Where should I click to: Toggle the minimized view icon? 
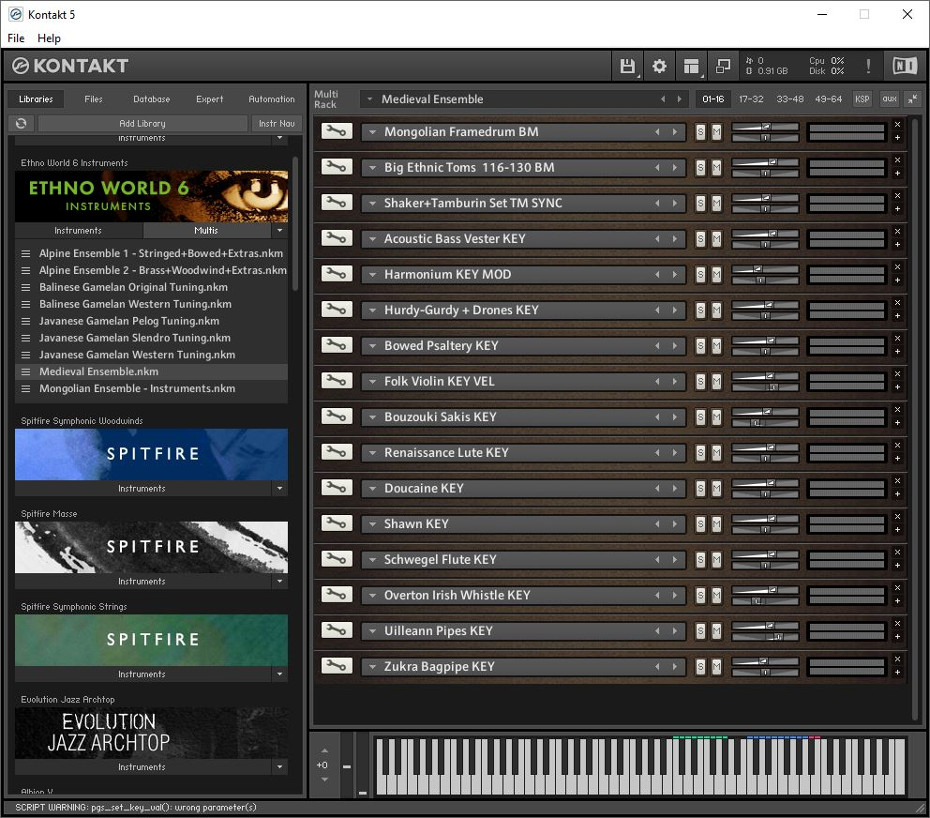point(723,66)
